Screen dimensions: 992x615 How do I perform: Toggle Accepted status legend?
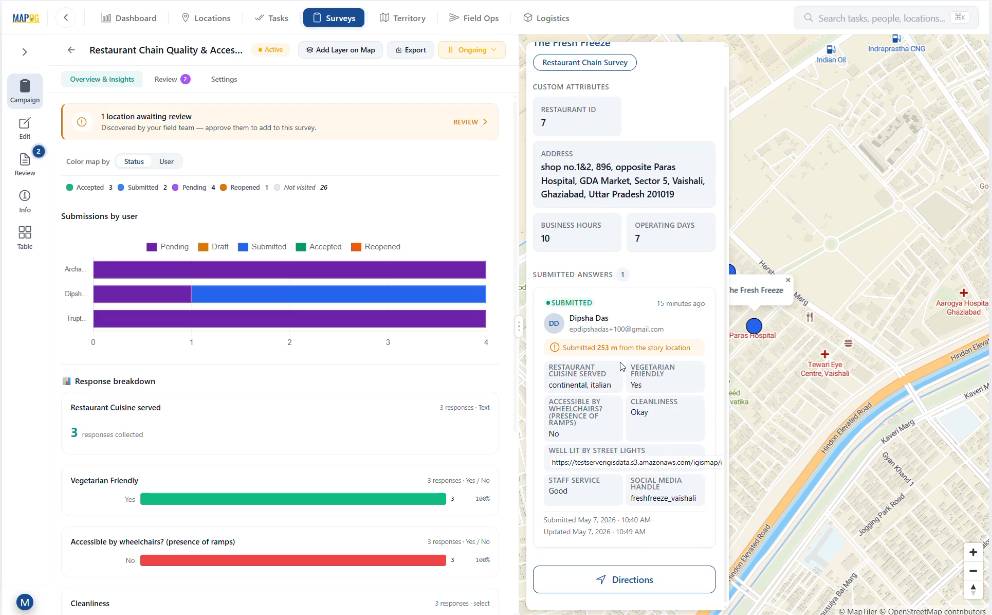click(x=89, y=188)
